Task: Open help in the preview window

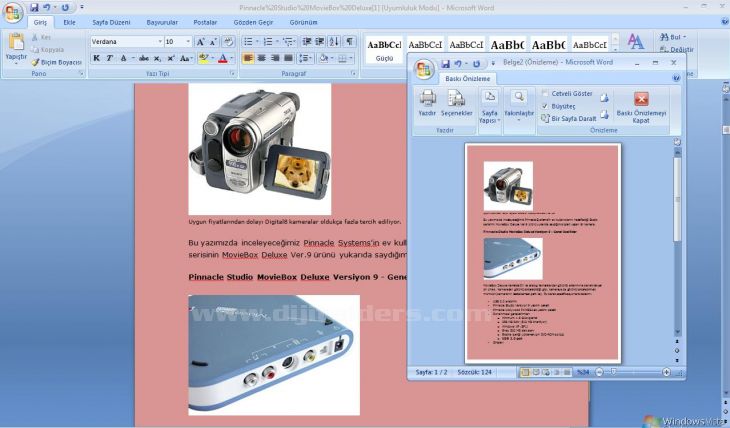Action: point(676,78)
